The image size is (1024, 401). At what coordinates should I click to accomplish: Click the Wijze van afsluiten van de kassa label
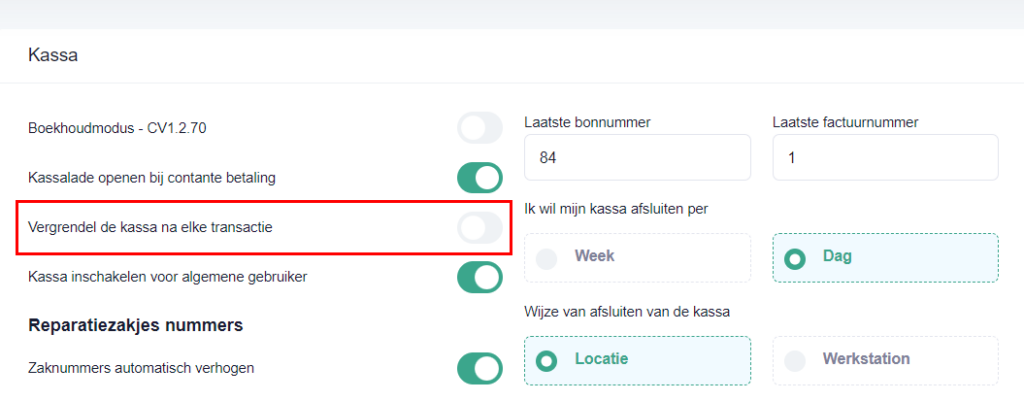pos(627,312)
